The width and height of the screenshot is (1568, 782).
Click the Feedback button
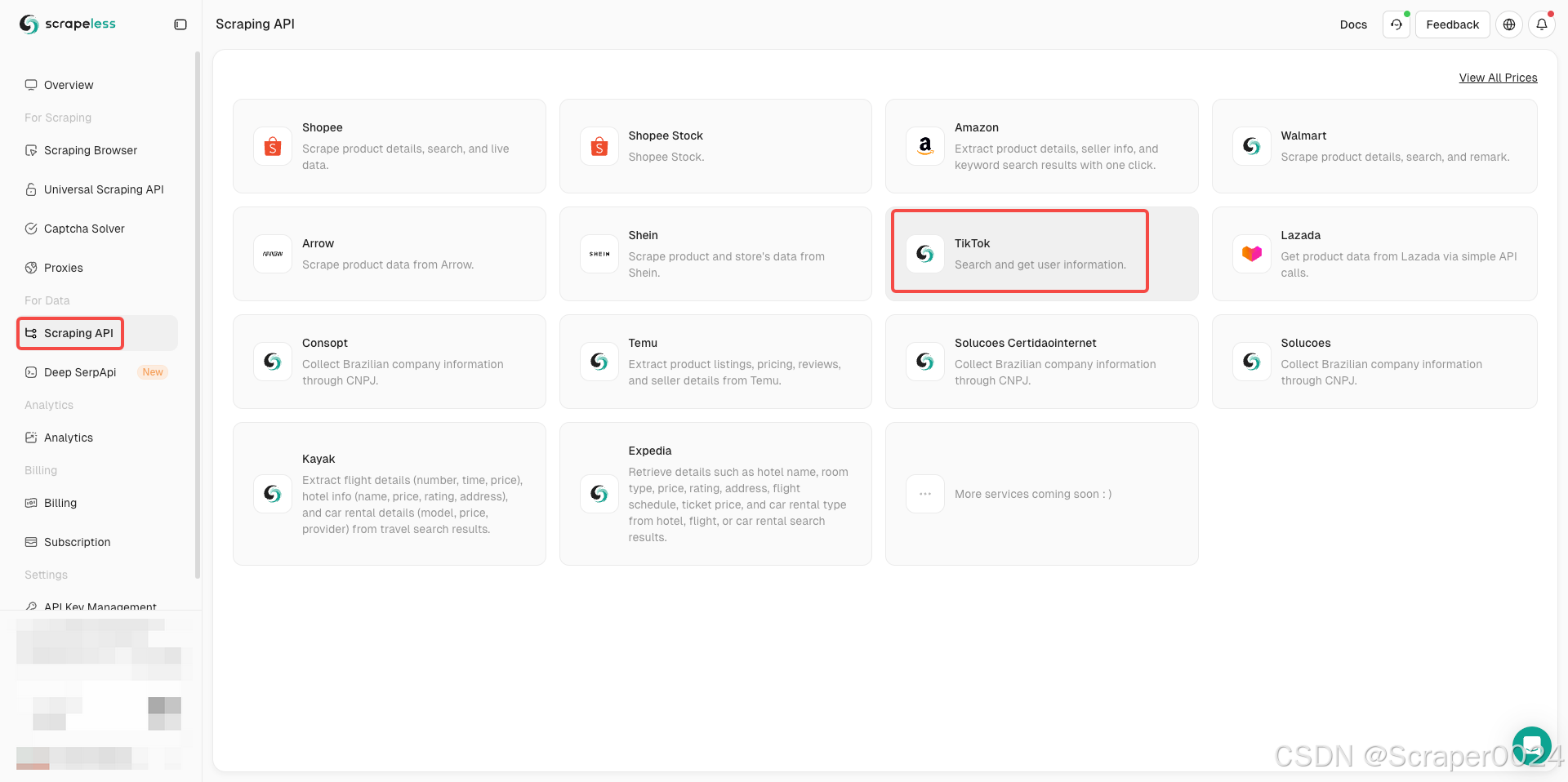tap(1452, 24)
